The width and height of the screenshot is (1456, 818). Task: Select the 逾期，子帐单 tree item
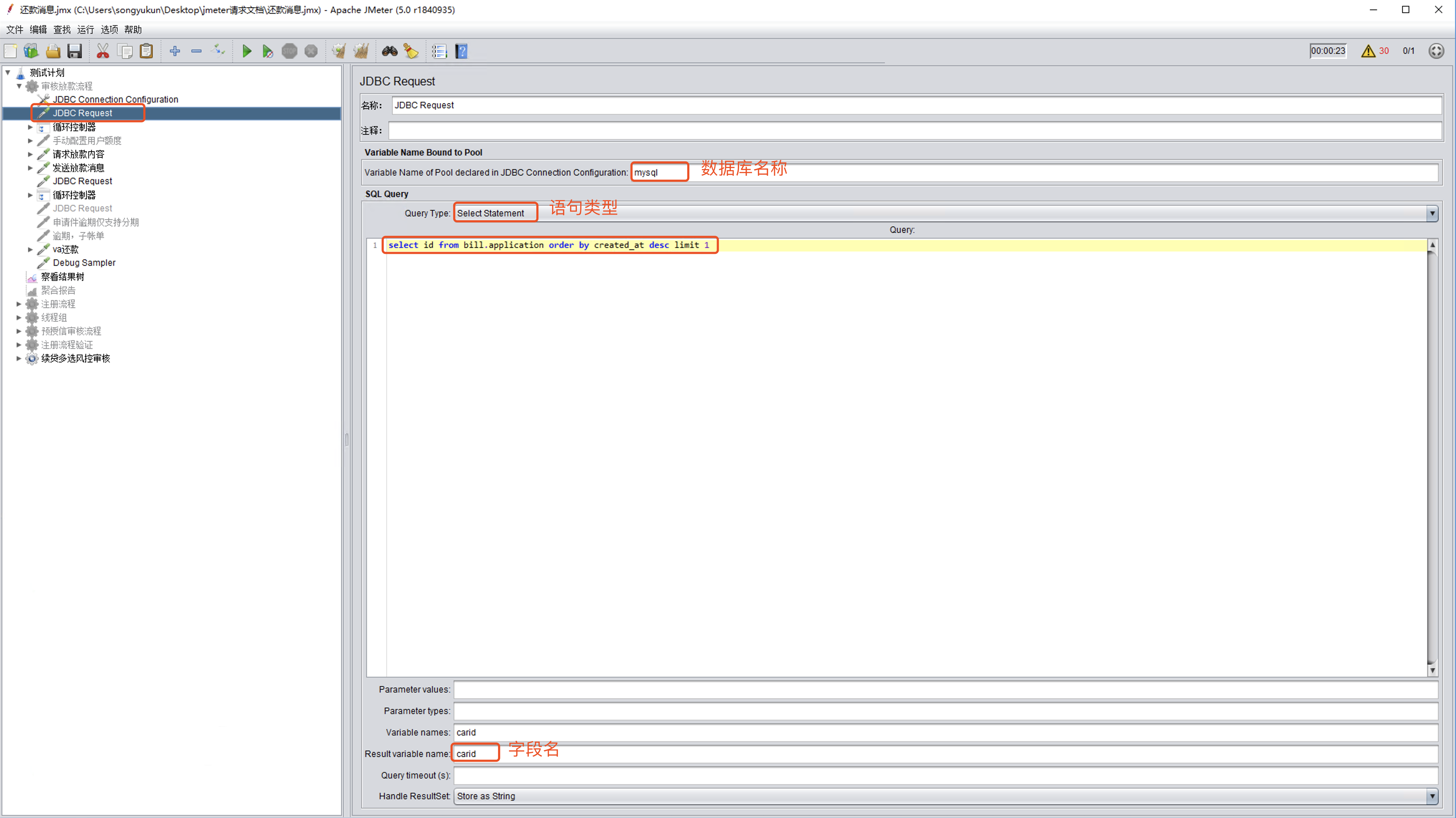pyautogui.click(x=78, y=236)
